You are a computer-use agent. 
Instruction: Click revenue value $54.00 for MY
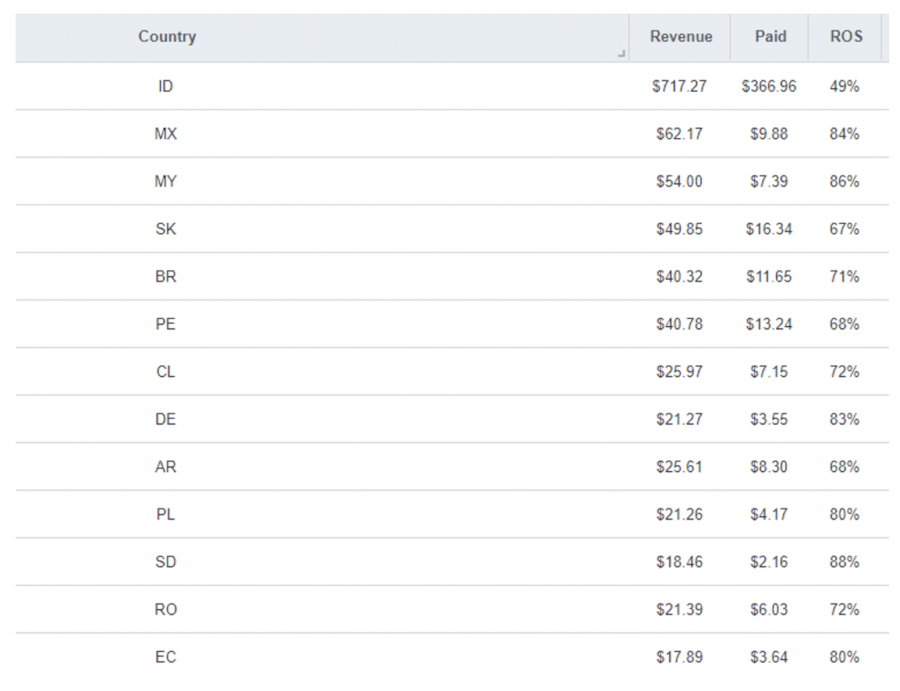pos(678,181)
